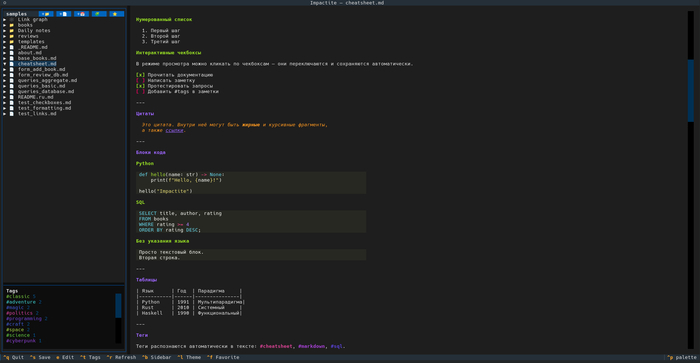Click Theme in the footer bar
The image size is (700, 363).
coord(189,357)
